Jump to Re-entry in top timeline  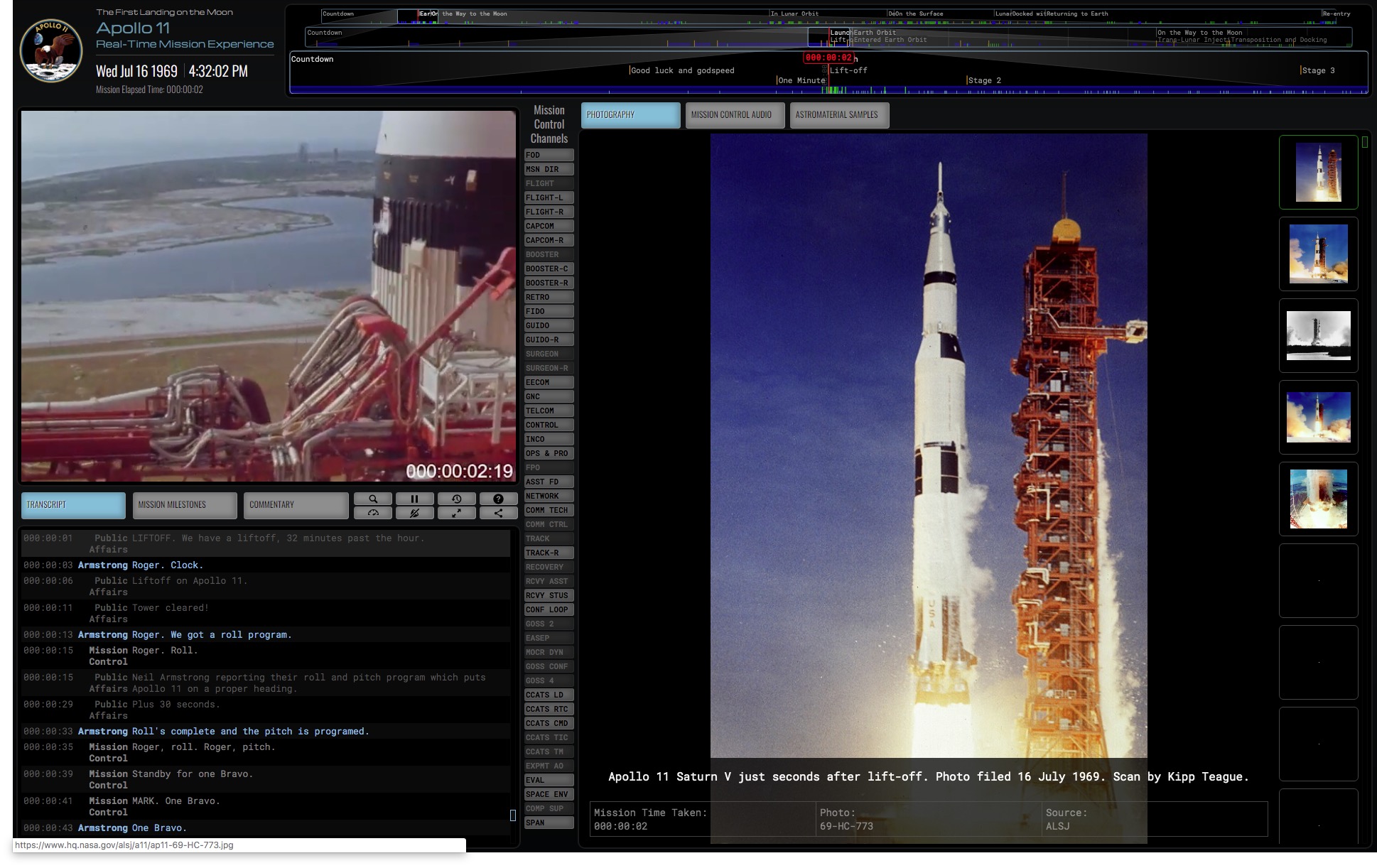(1336, 13)
